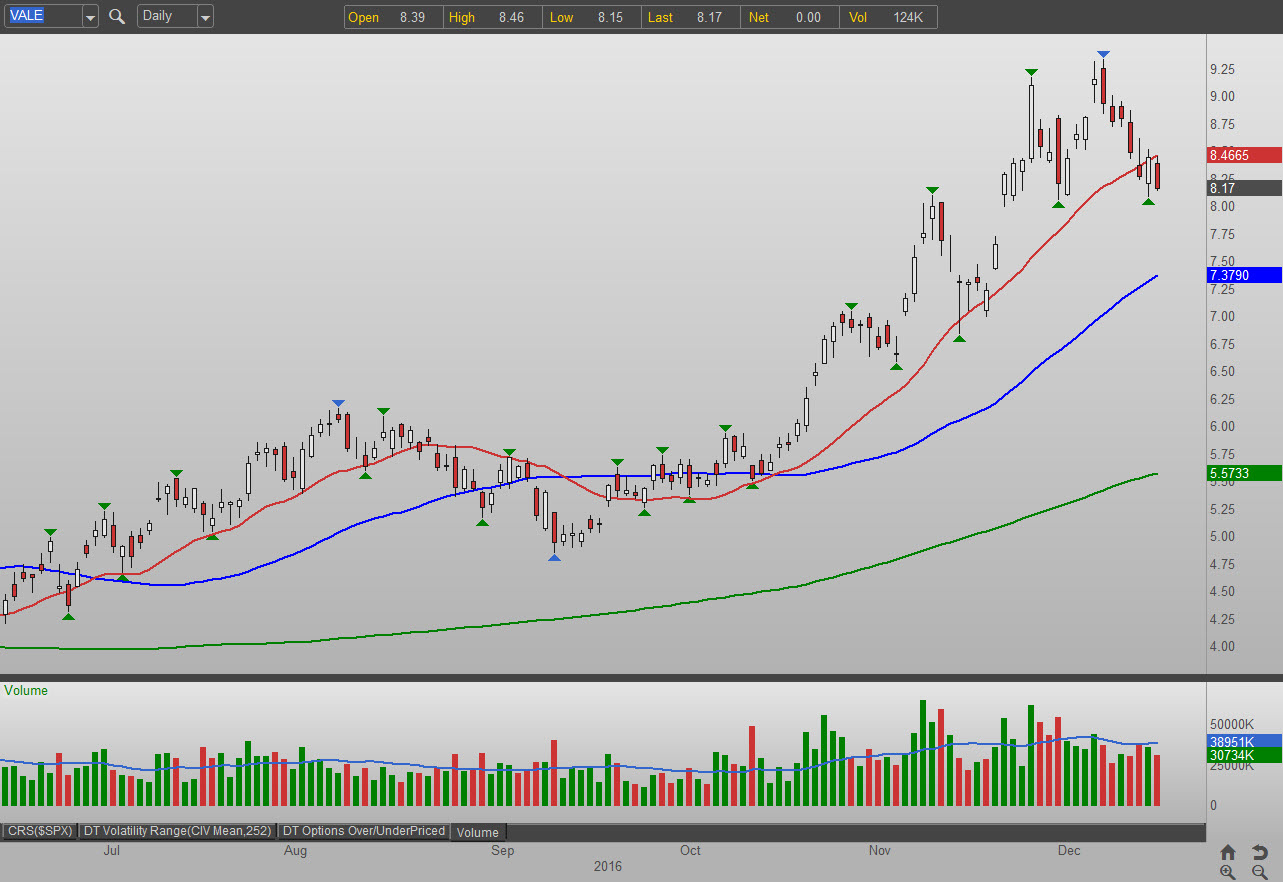This screenshot has height=882, width=1283.
Task: Select the DT Options Over/UnderPriced tab
Action: (x=364, y=831)
